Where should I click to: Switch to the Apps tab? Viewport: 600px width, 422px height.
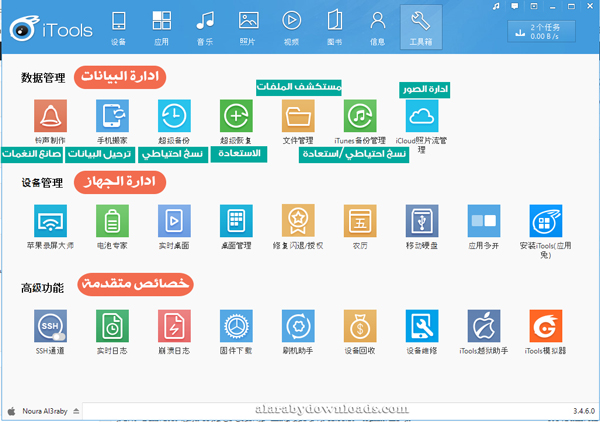coord(161,28)
